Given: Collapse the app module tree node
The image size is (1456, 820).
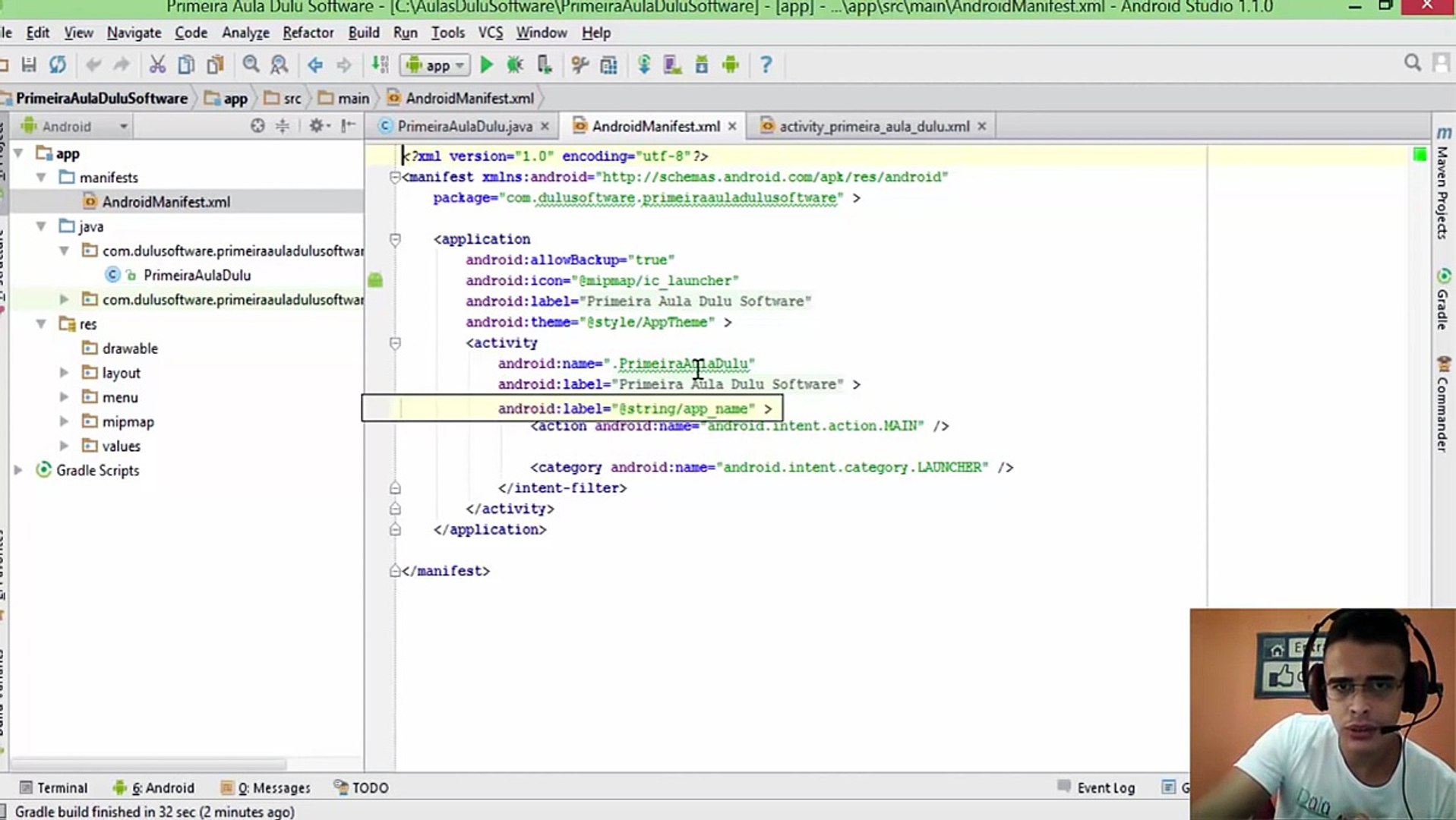Looking at the screenshot, I should pos(18,153).
